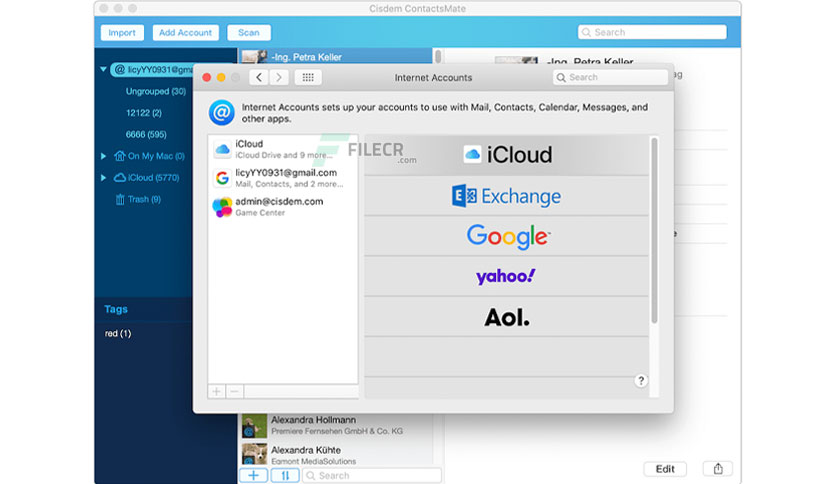Go forward in Internet Accounts window
The width and height of the screenshot is (836, 484).
click(279, 77)
